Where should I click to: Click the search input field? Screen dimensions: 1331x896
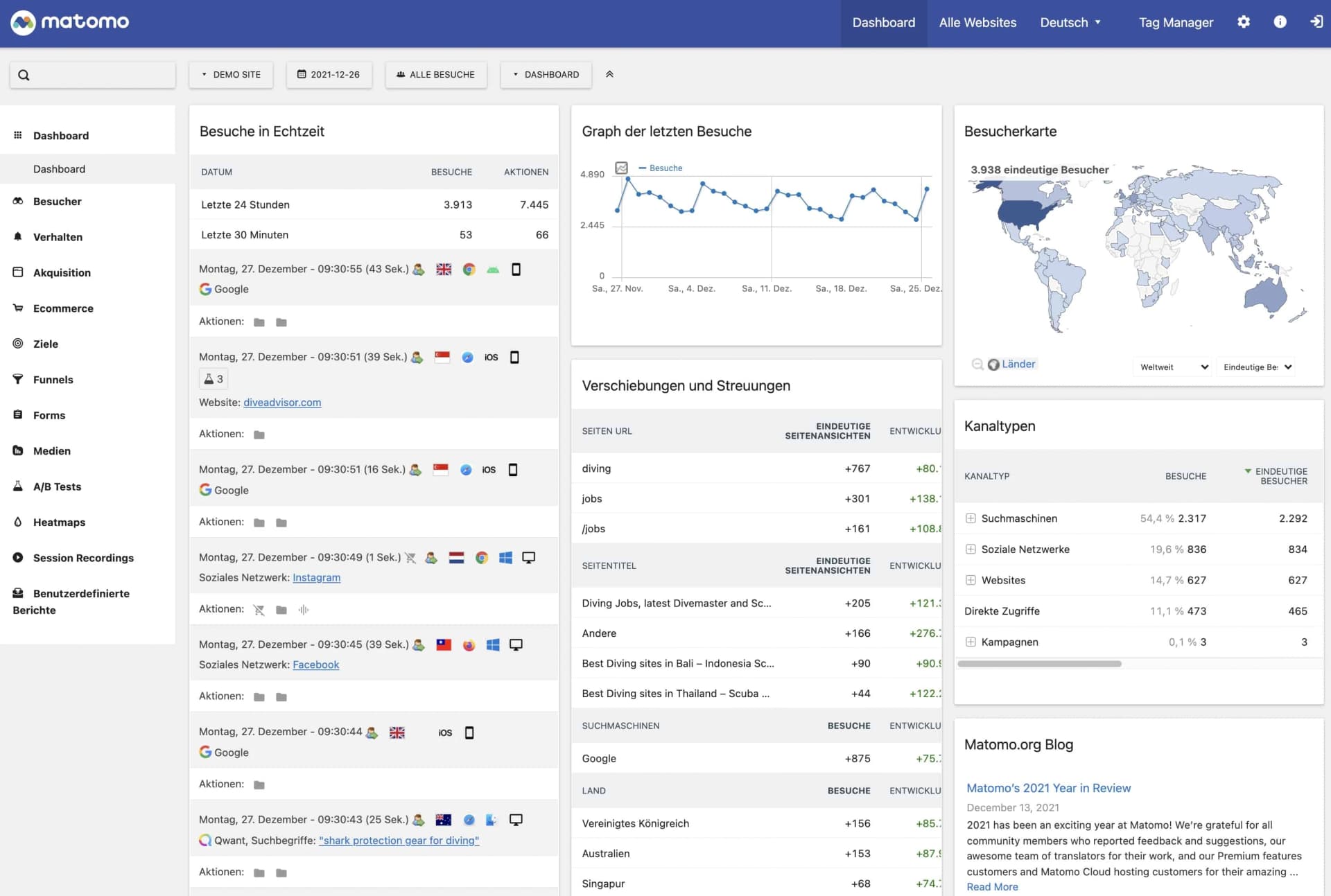[97, 75]
